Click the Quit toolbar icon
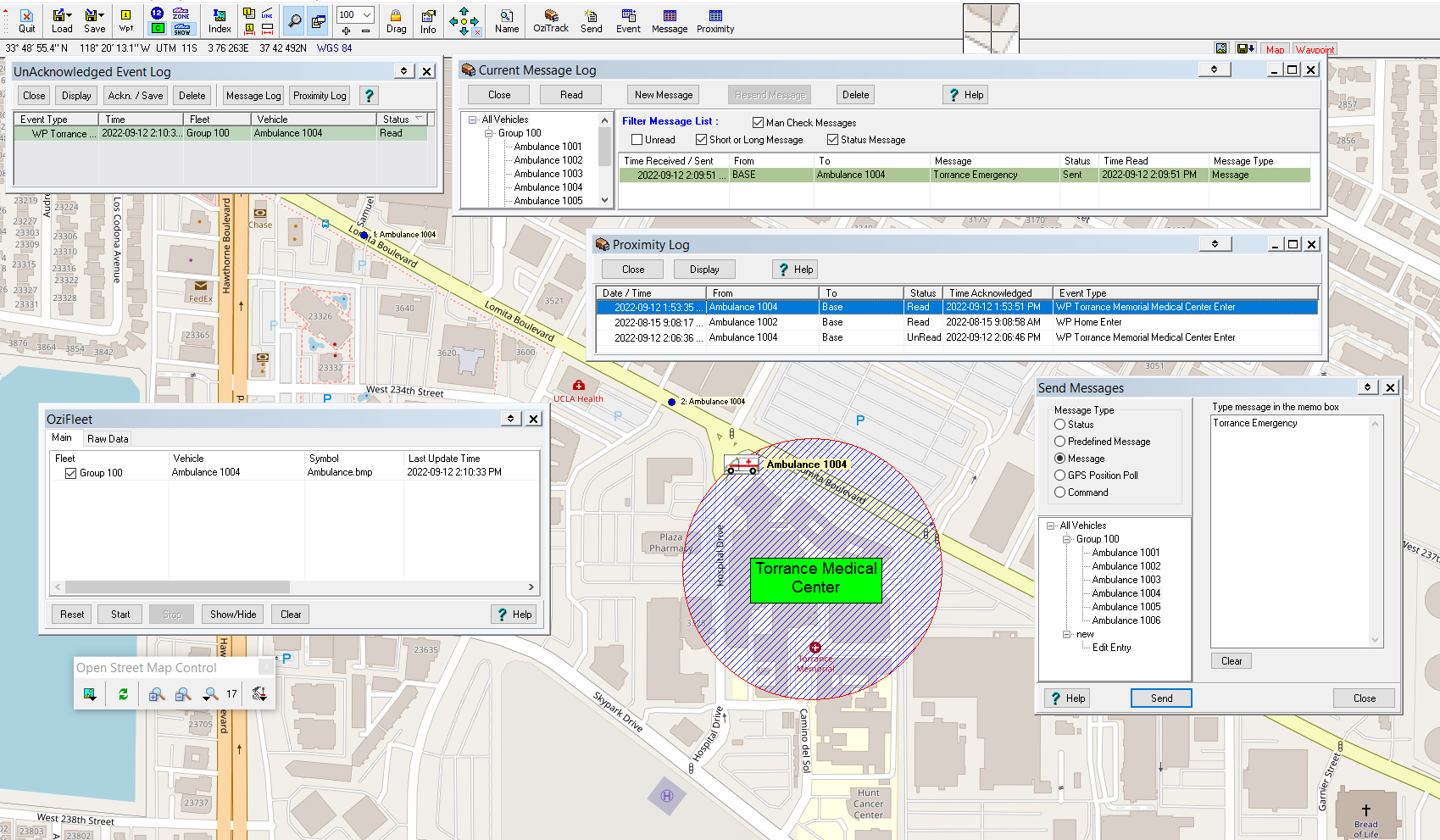The image size is (1440, 840). pyautogui.click(x=27, y=20)
